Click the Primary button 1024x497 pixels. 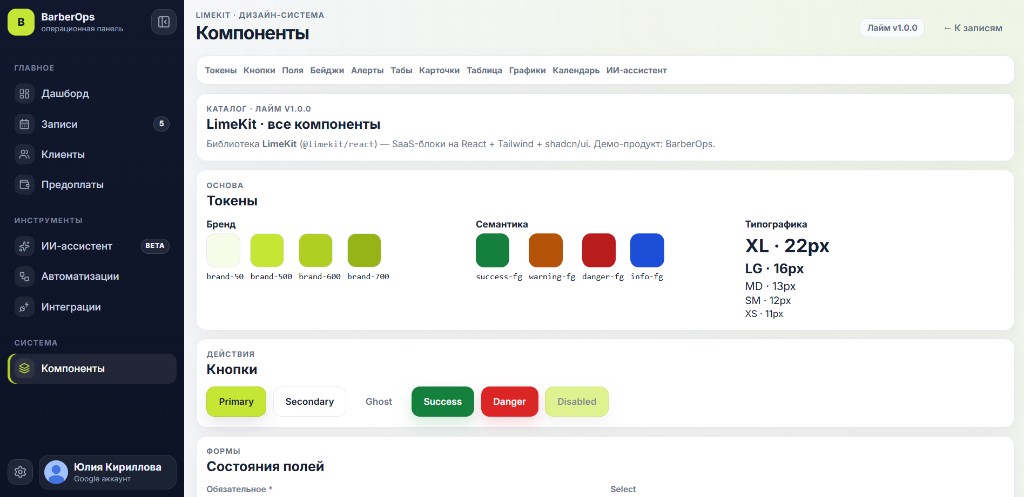pyautogui.click(x=236, y=402)
